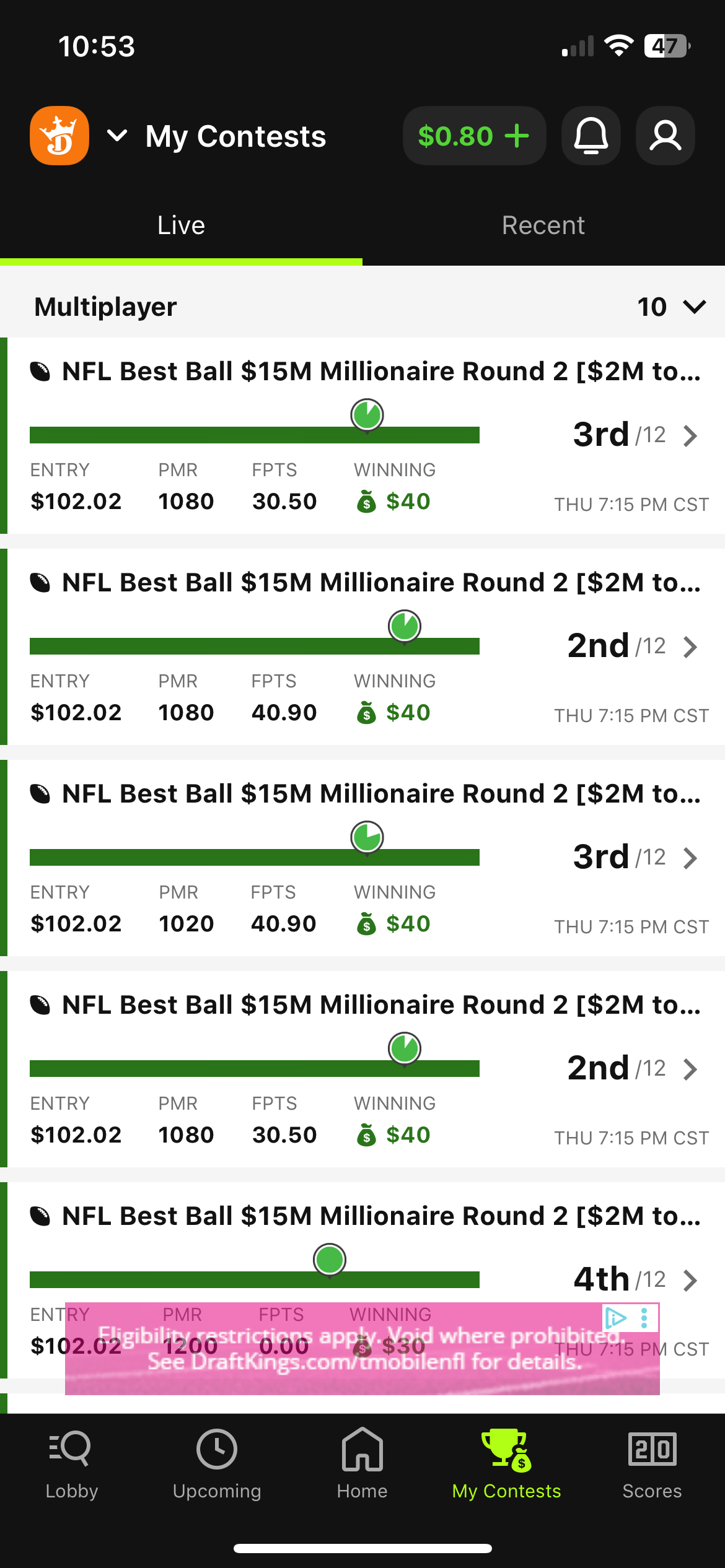Tap the DraftKings crown logo
Screen dimensions: 725x1568
point(59,136)
